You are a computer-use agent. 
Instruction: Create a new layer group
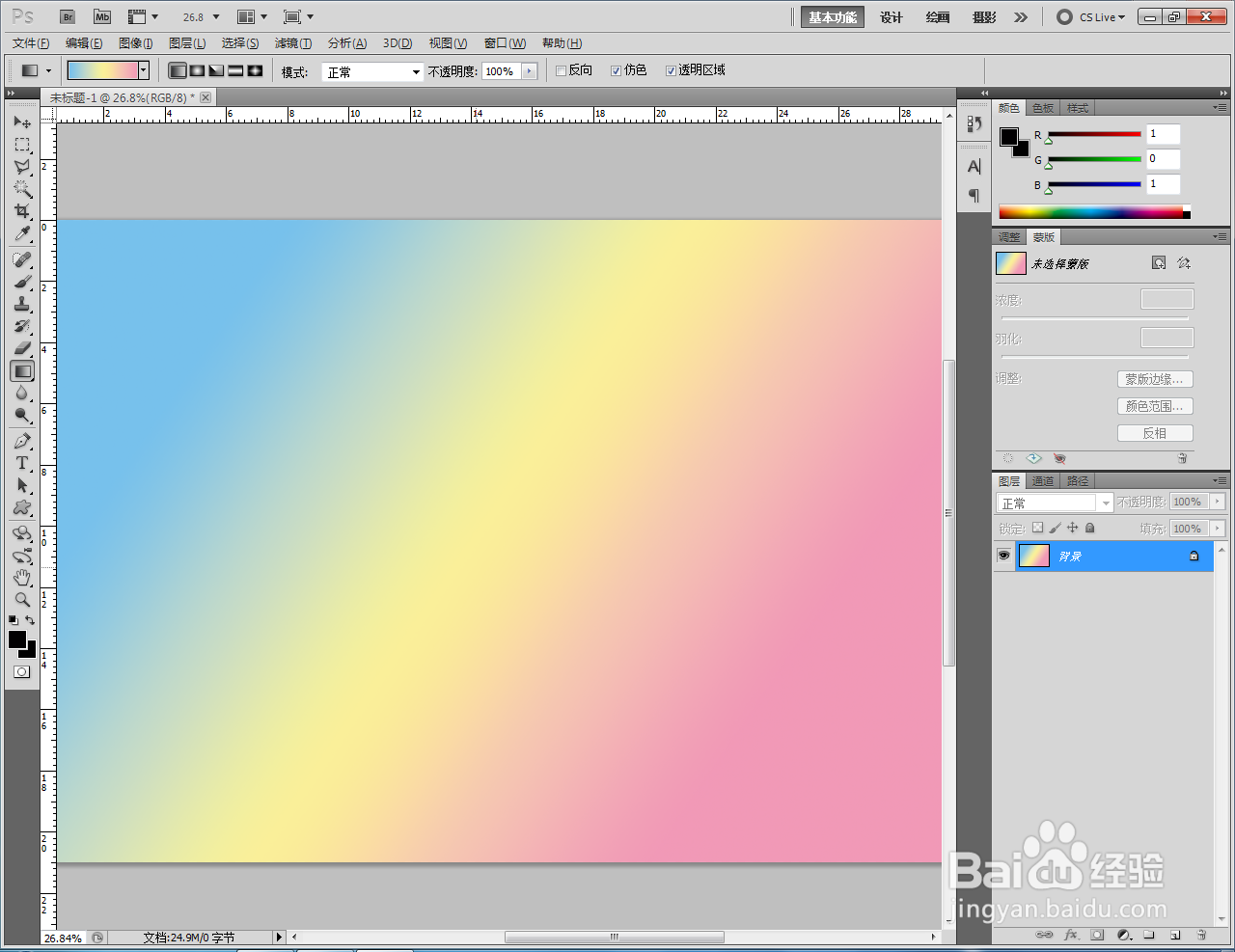[x=1149, y=935]
